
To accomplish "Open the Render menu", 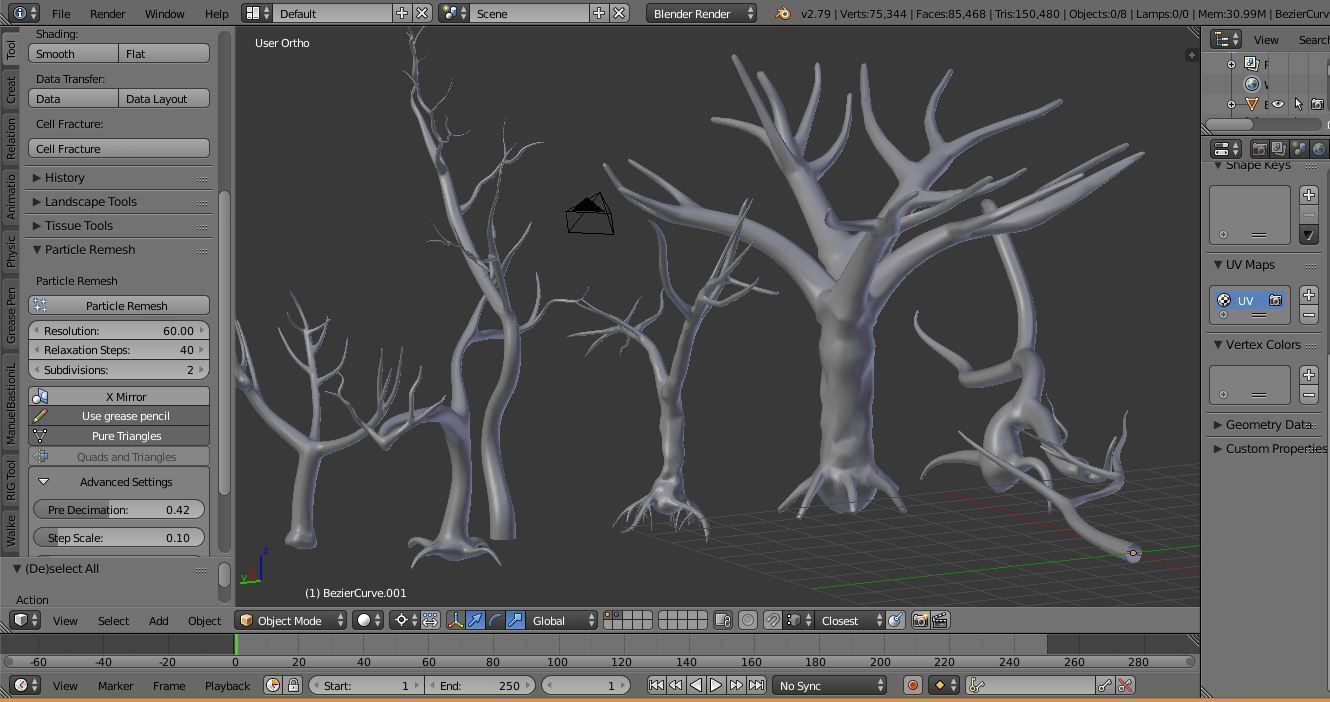I will click(107, 14).
